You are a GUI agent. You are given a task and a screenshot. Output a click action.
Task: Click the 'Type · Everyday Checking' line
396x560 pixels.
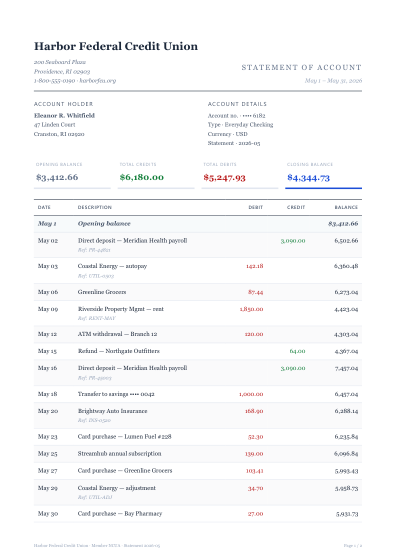click(x=240, y=125)
